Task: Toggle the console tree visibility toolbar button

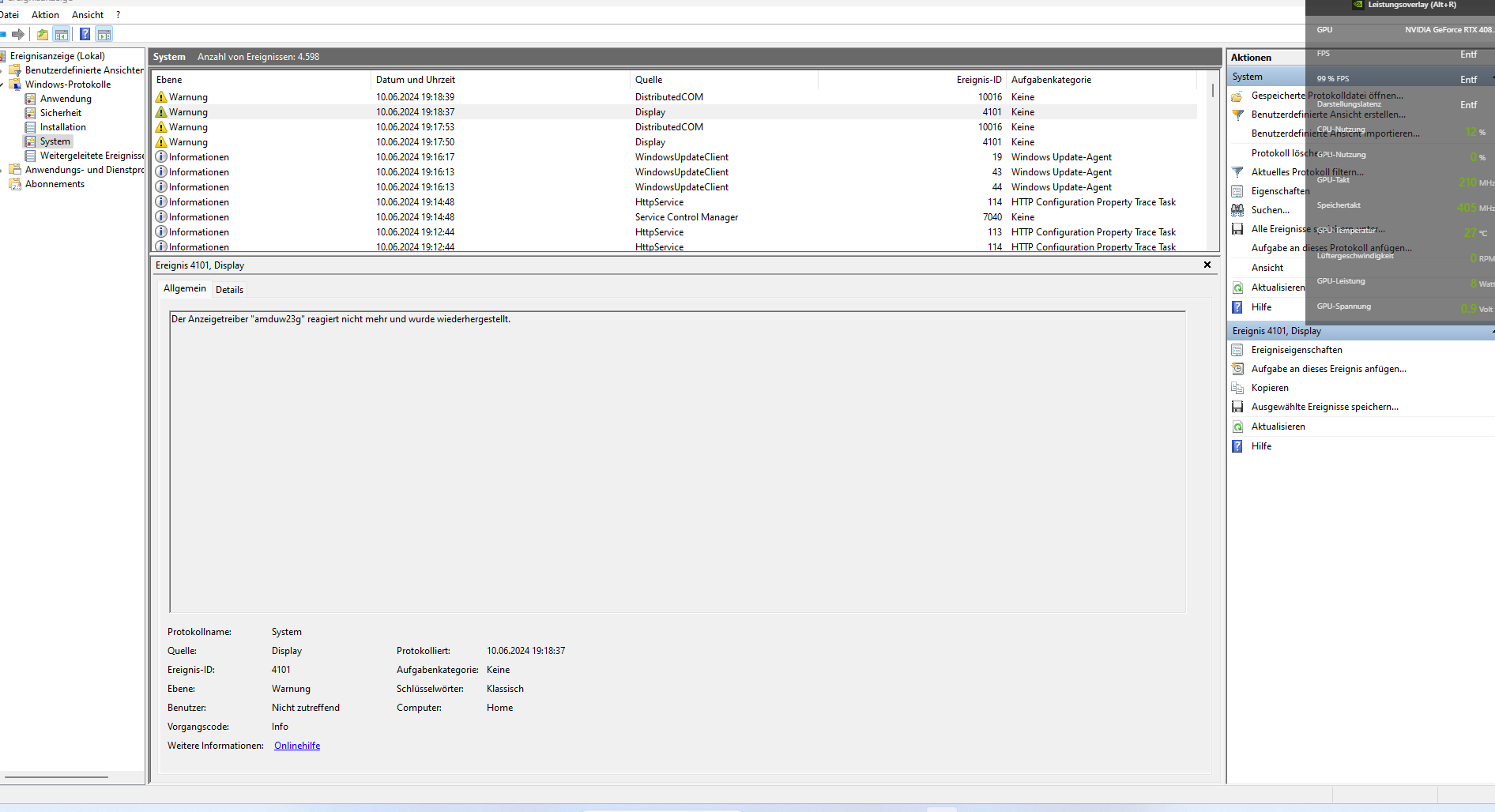Action: coord(62,34)
